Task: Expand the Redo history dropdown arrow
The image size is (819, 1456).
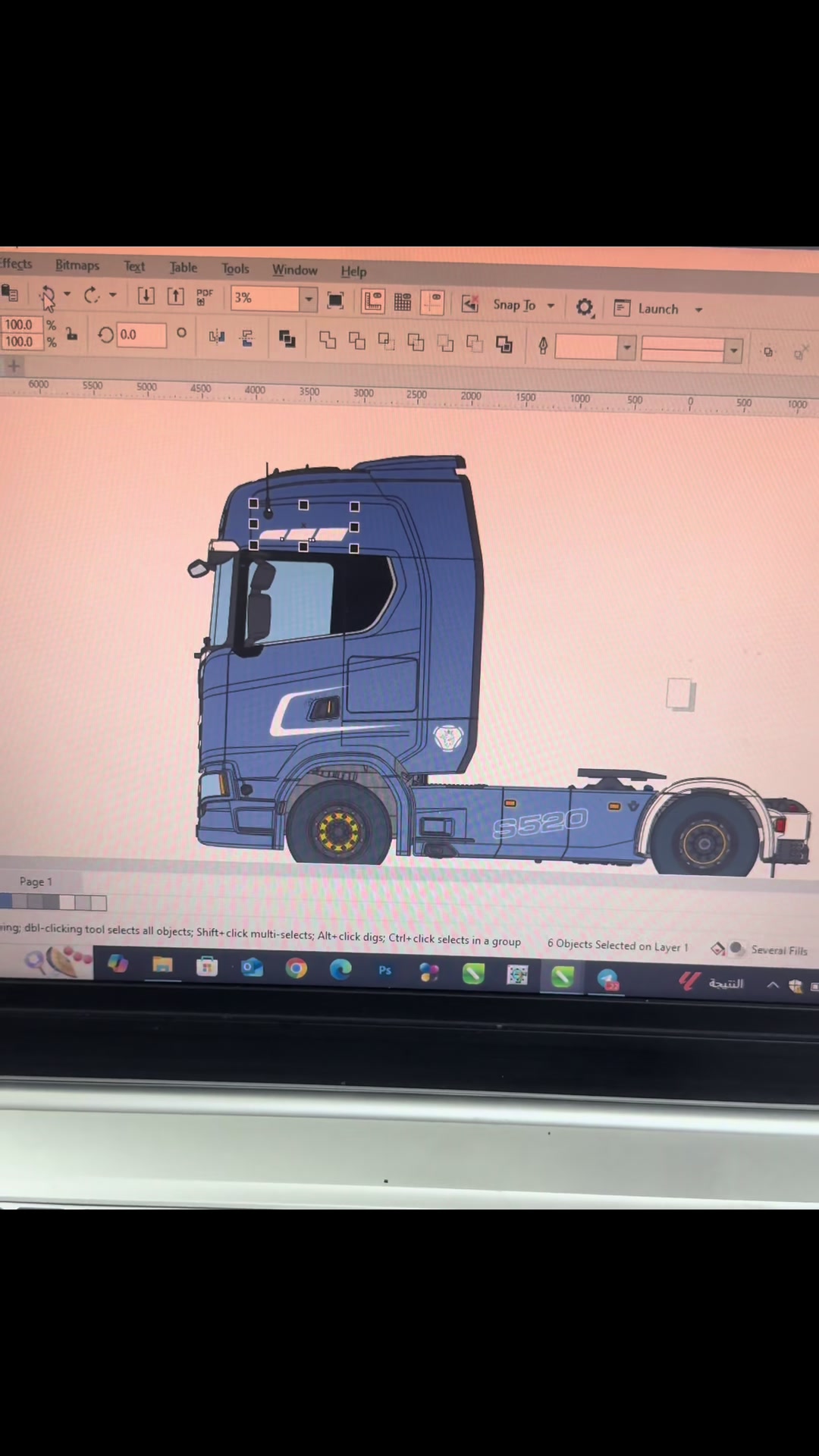Action: [112, 295]
